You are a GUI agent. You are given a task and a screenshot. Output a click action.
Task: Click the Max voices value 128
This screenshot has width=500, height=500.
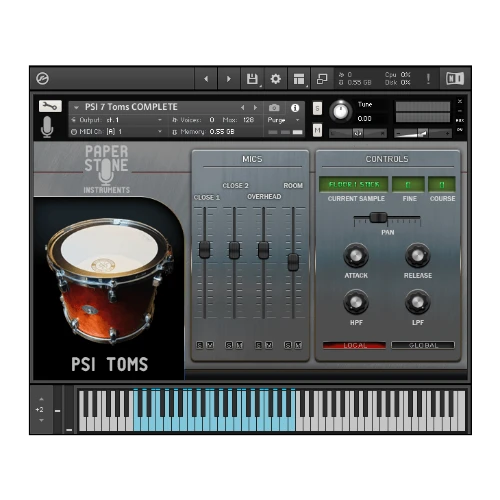249,120
